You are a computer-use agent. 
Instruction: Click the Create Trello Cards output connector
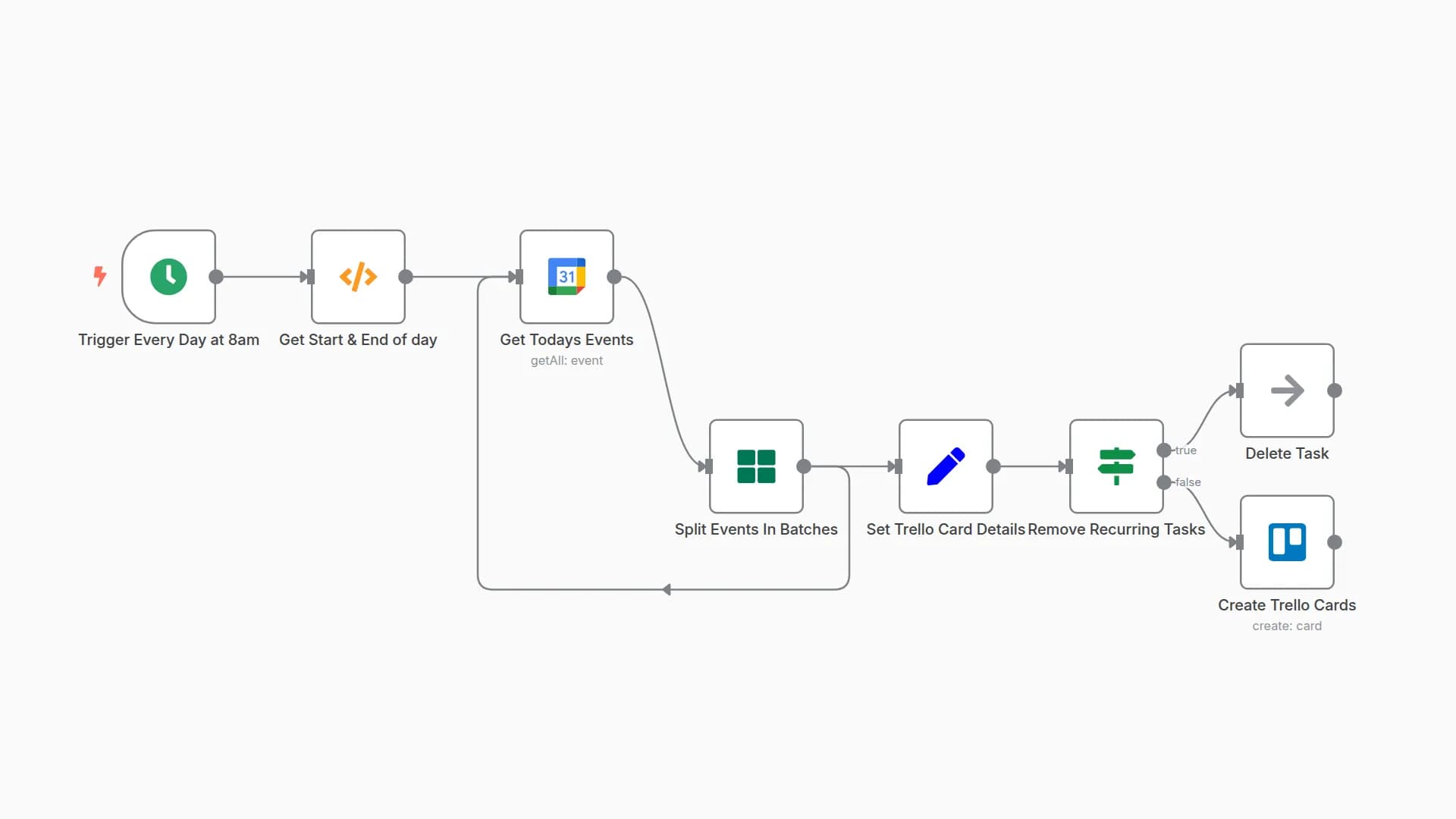[x=1335, y=542]
